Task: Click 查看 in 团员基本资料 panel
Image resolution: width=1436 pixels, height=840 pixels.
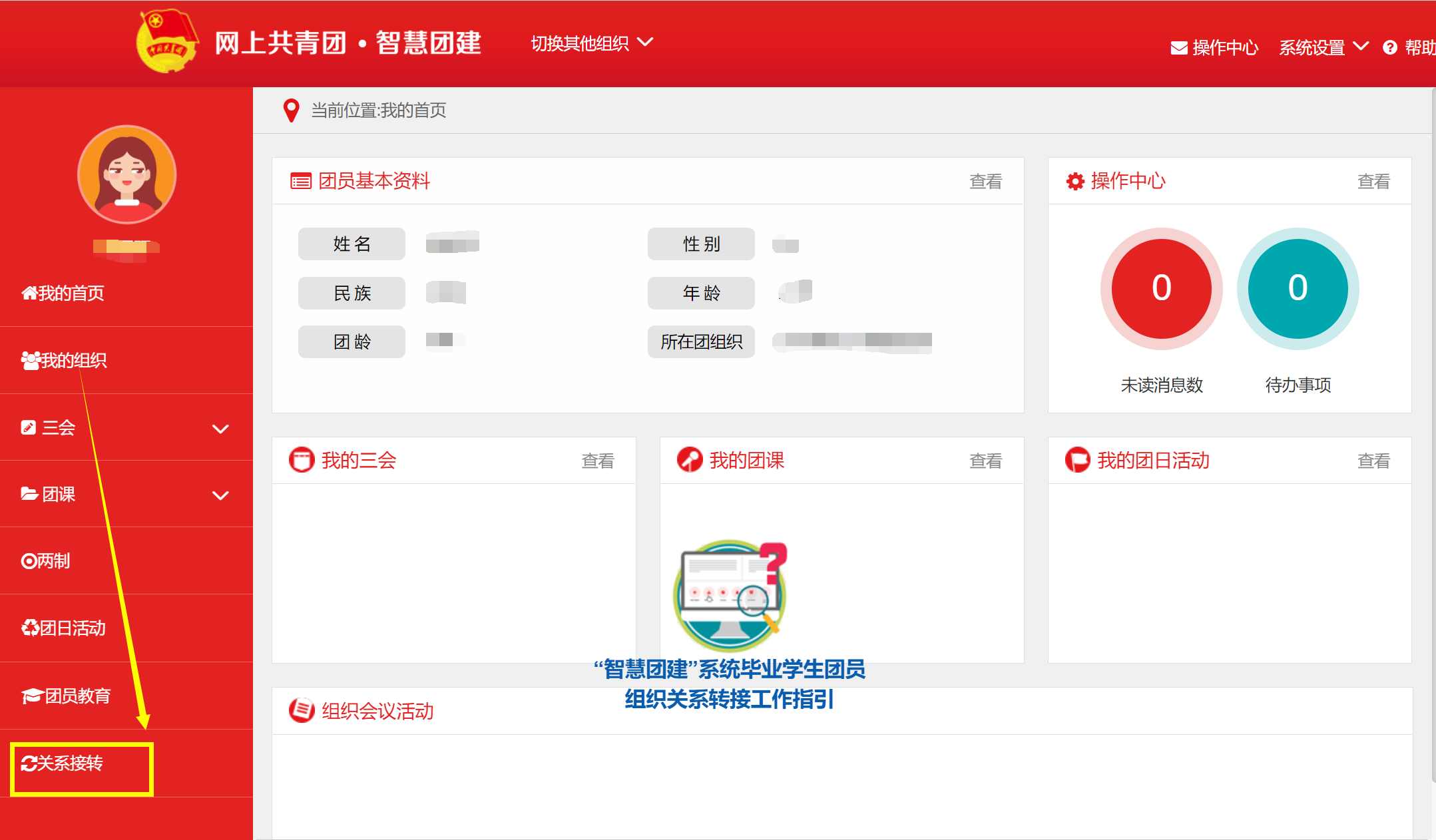Action: pyautogui.click(x=985, y=181)
